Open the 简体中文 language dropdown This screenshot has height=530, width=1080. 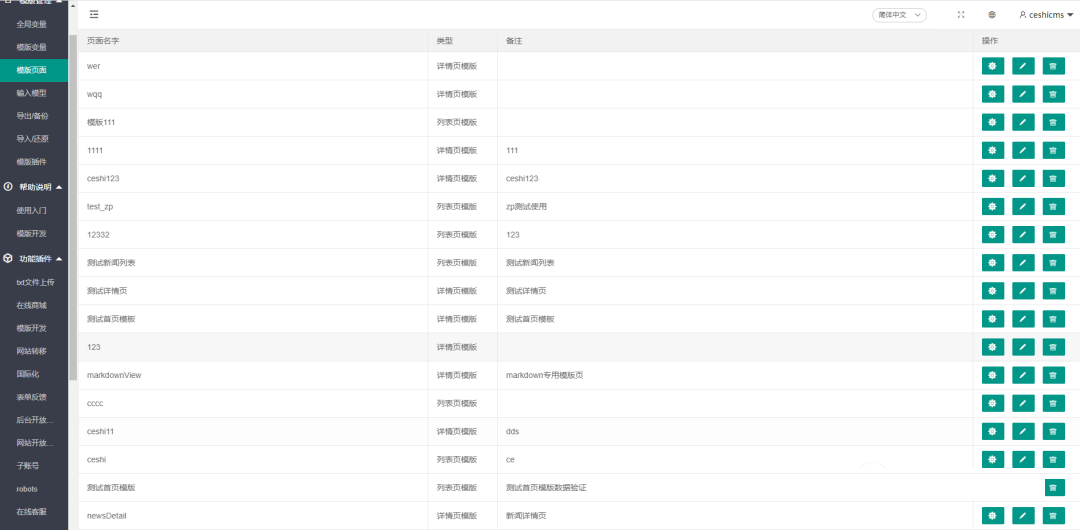899,15
